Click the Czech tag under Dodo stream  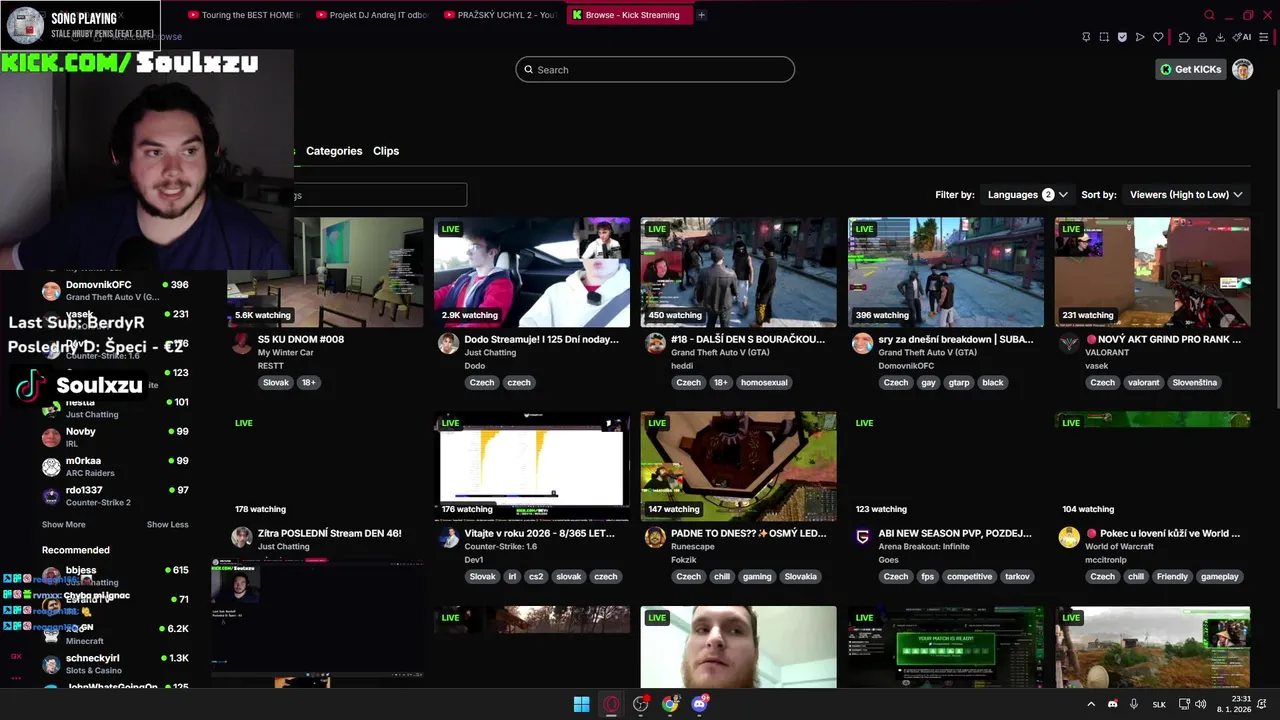[x=482, y=382]
